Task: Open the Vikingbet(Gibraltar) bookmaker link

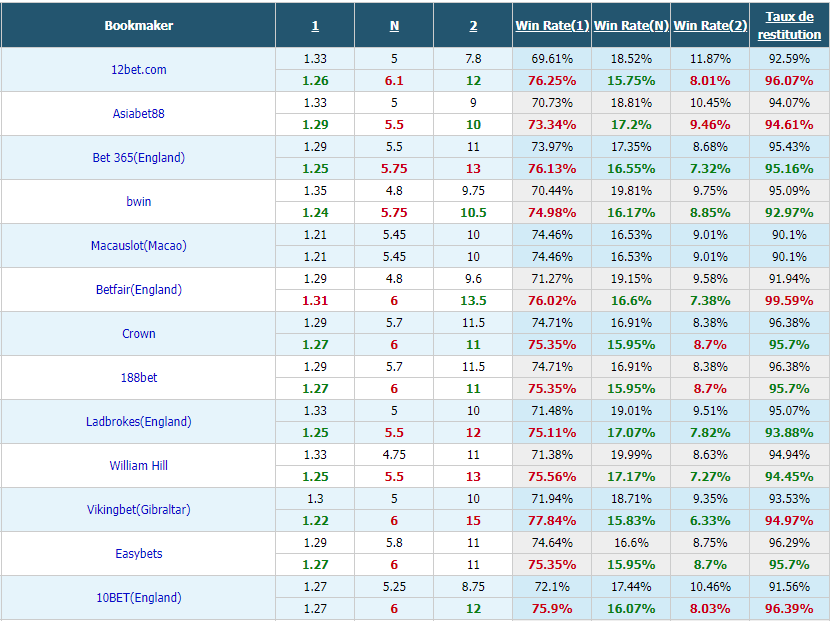Action: 139,509
